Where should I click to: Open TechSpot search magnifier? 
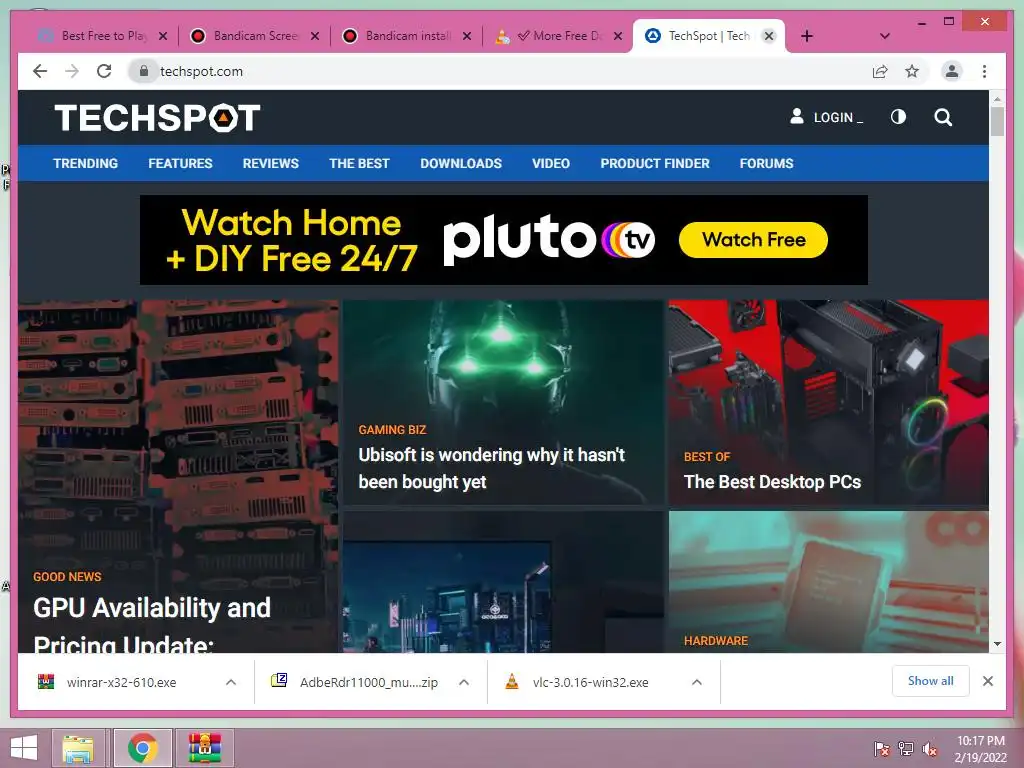coord(943,118)
